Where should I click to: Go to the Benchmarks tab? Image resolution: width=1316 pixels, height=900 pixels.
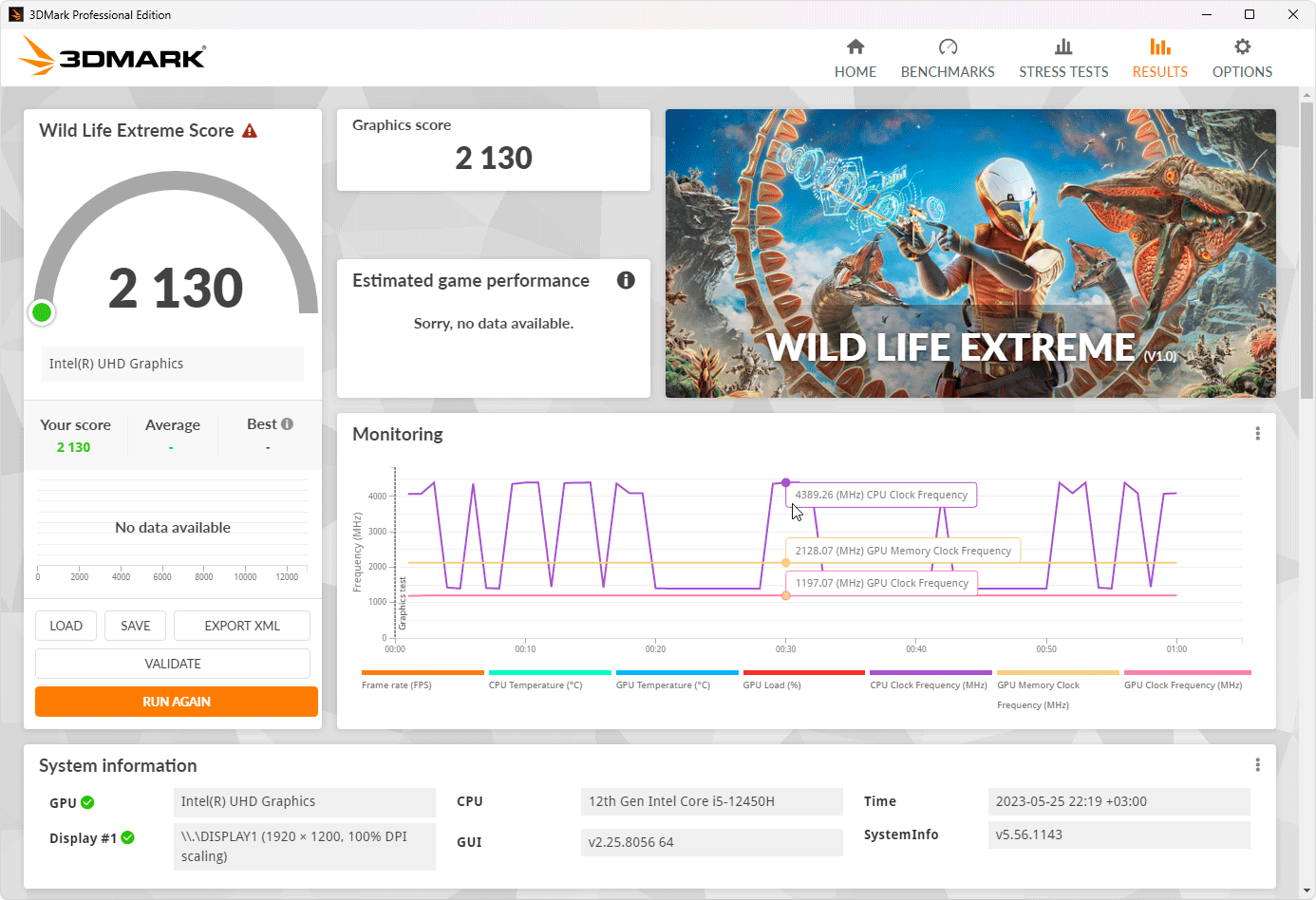point(948,59)
